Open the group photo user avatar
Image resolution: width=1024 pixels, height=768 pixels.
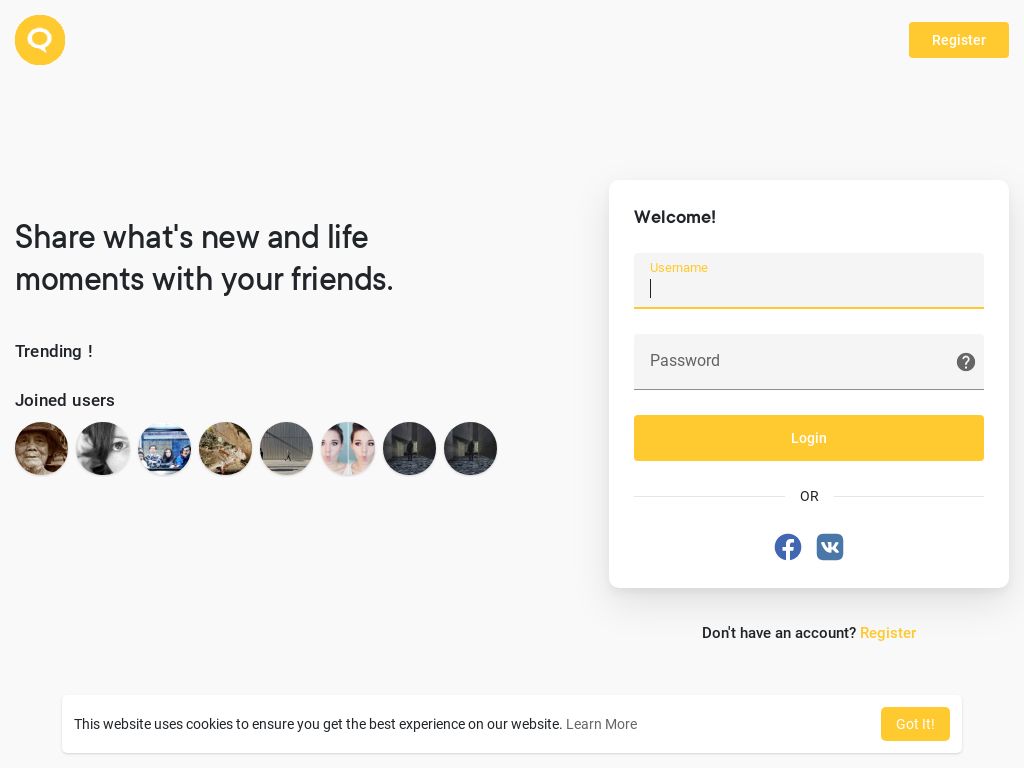(x=164, y=449)
